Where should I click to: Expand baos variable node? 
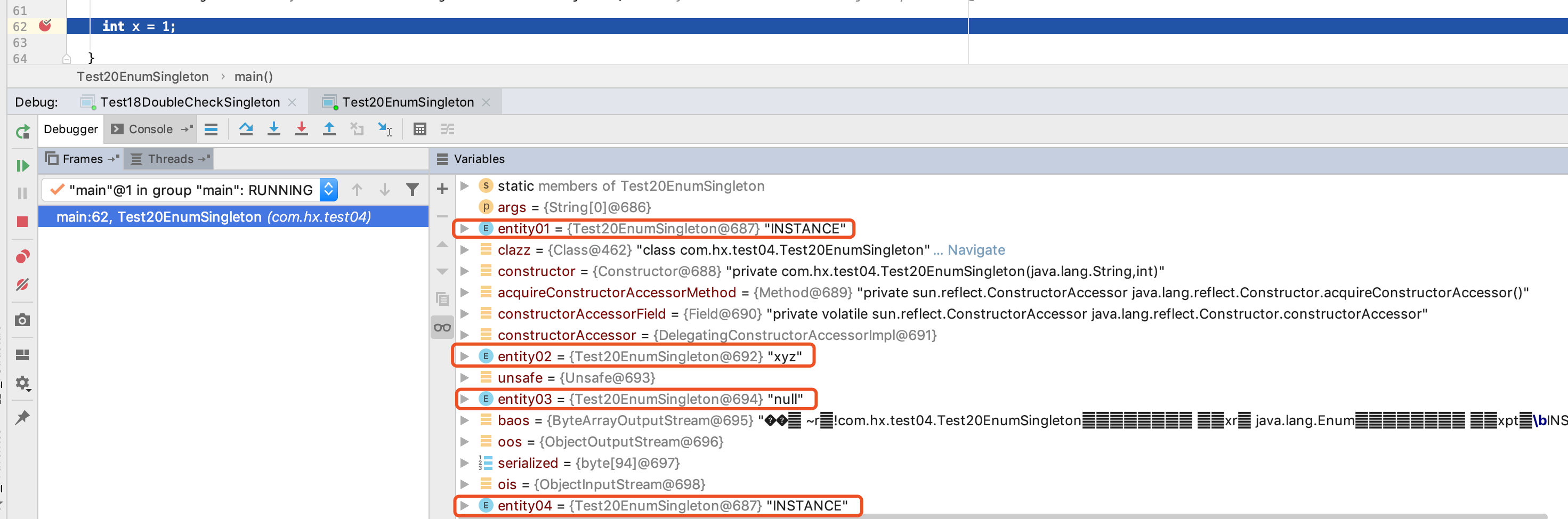click(x=464, y=420)
